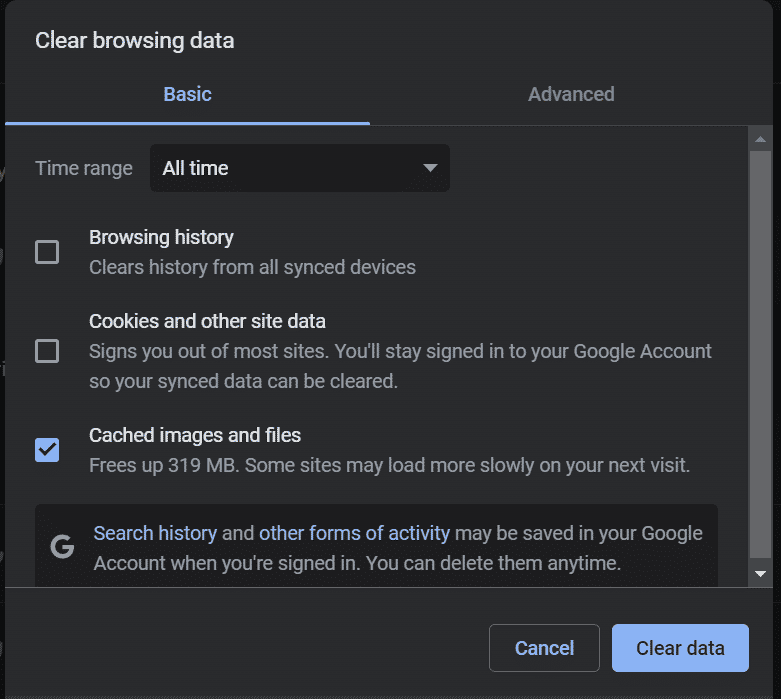Open the Time range dropdown showing All time

tap(299, 168)
